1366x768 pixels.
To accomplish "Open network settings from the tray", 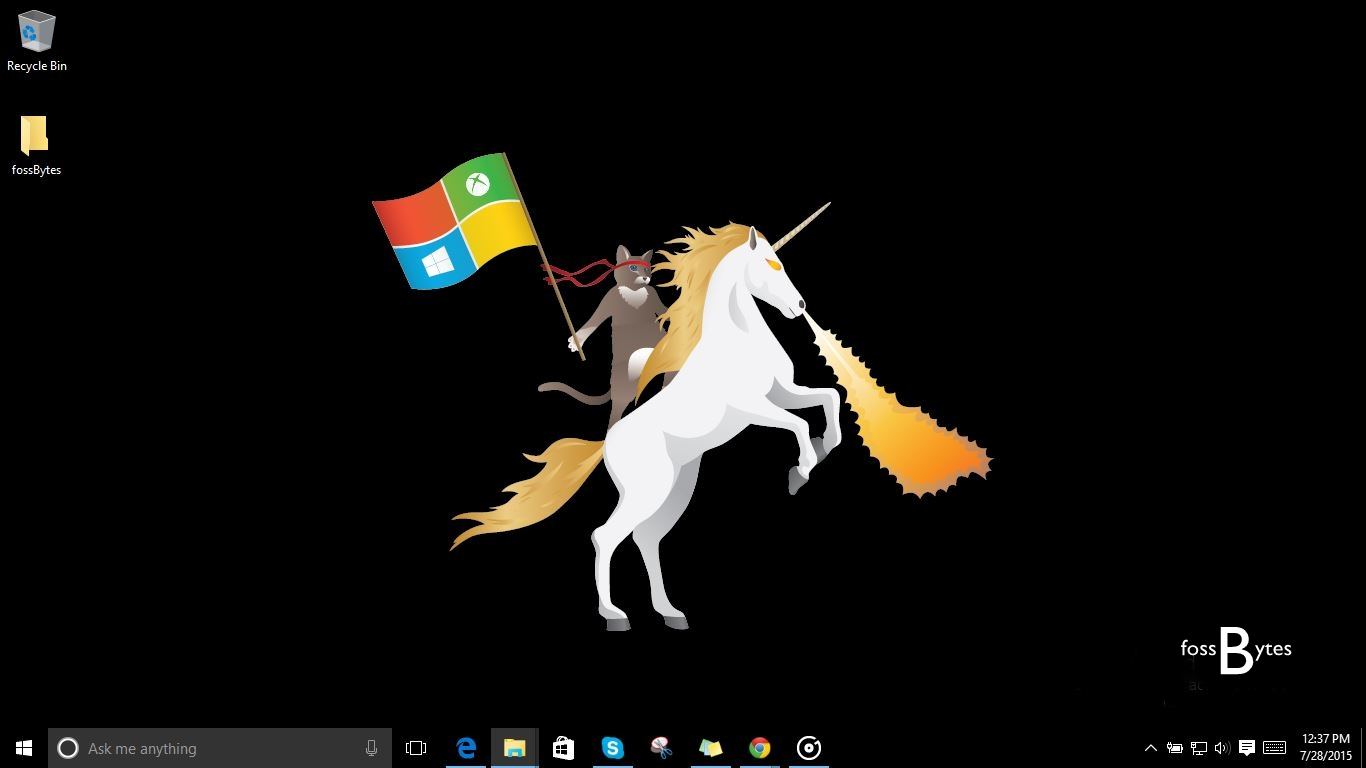I will pos(1198,748).
